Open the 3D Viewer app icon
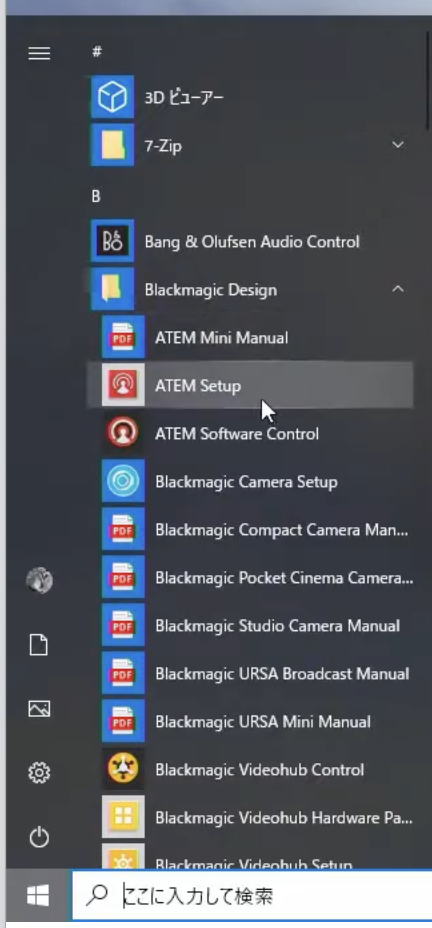 [112, 96]
